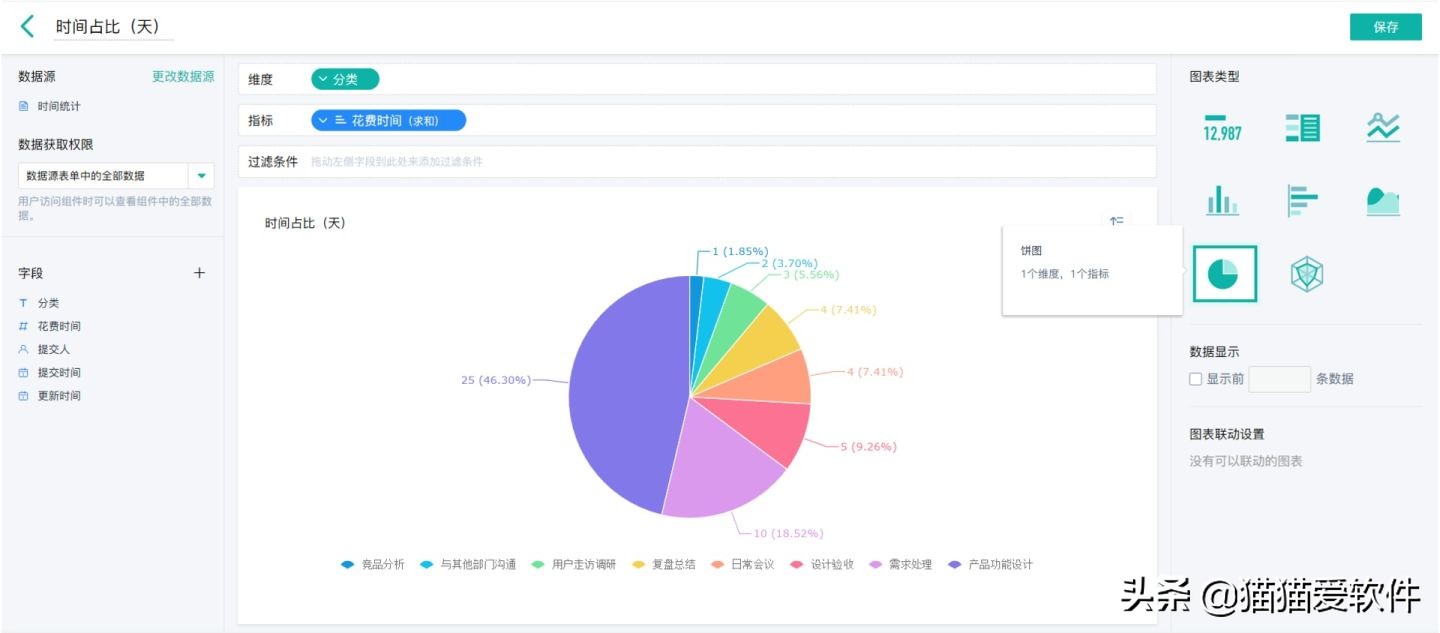Open the 数据源表单中的全部数据 dropdown
The height and width of the screenshot is (633, 1440).
202,176
